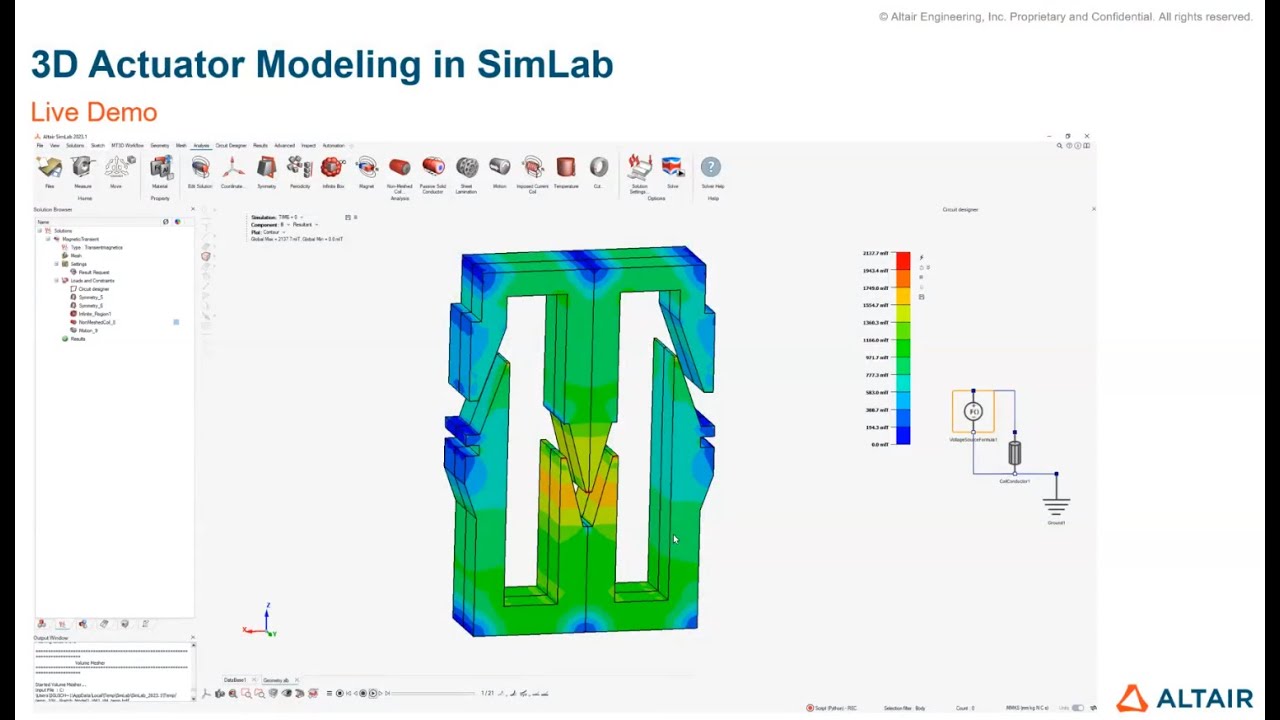Switch to the MT3D Workflow tab

pos(127,146)
